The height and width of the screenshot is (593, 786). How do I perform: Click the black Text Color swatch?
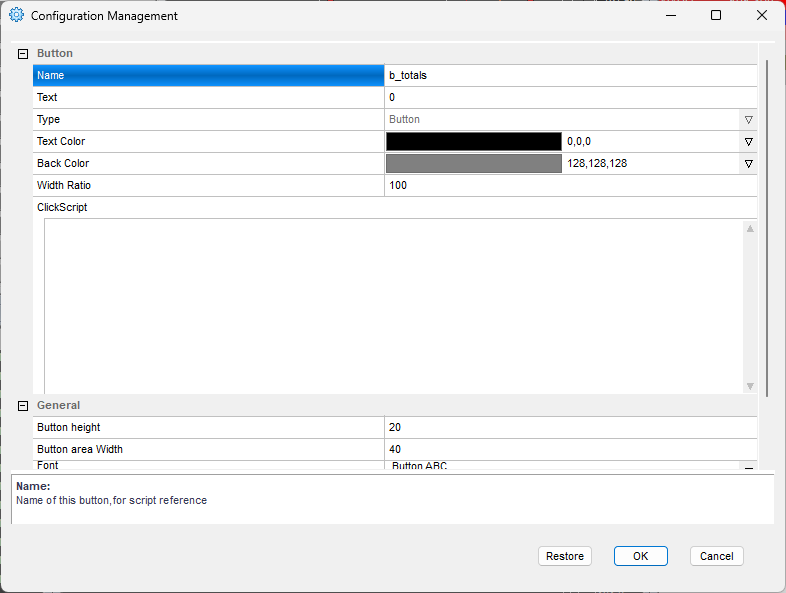click(474, 141)
